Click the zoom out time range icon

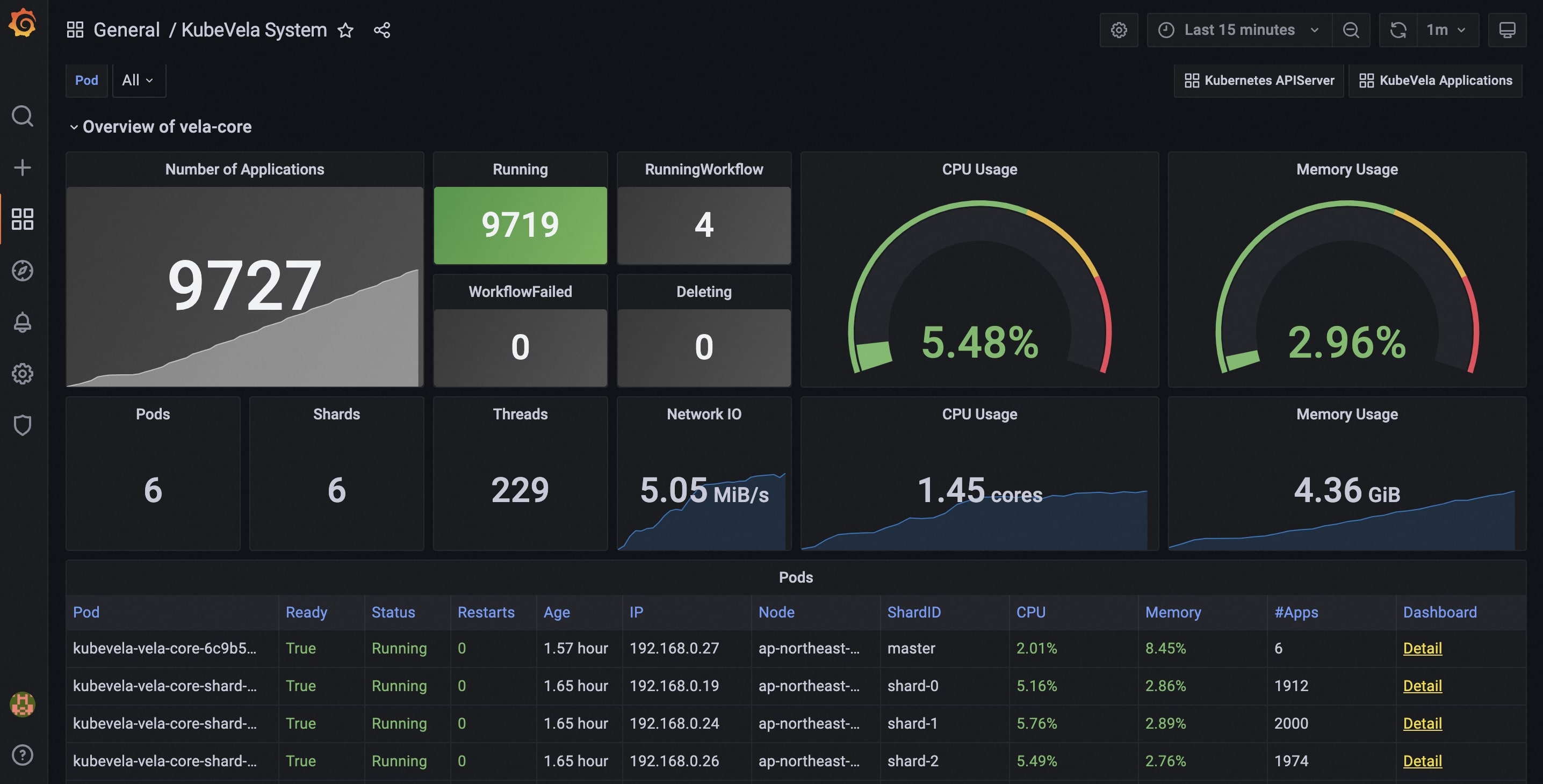point(1351,30)
